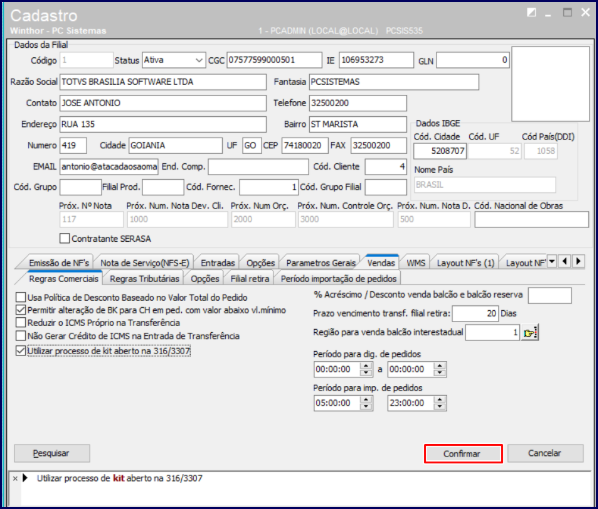Click the Cancelar button
The height and width of the screenshot is (509, 598).
pos(545,453)
